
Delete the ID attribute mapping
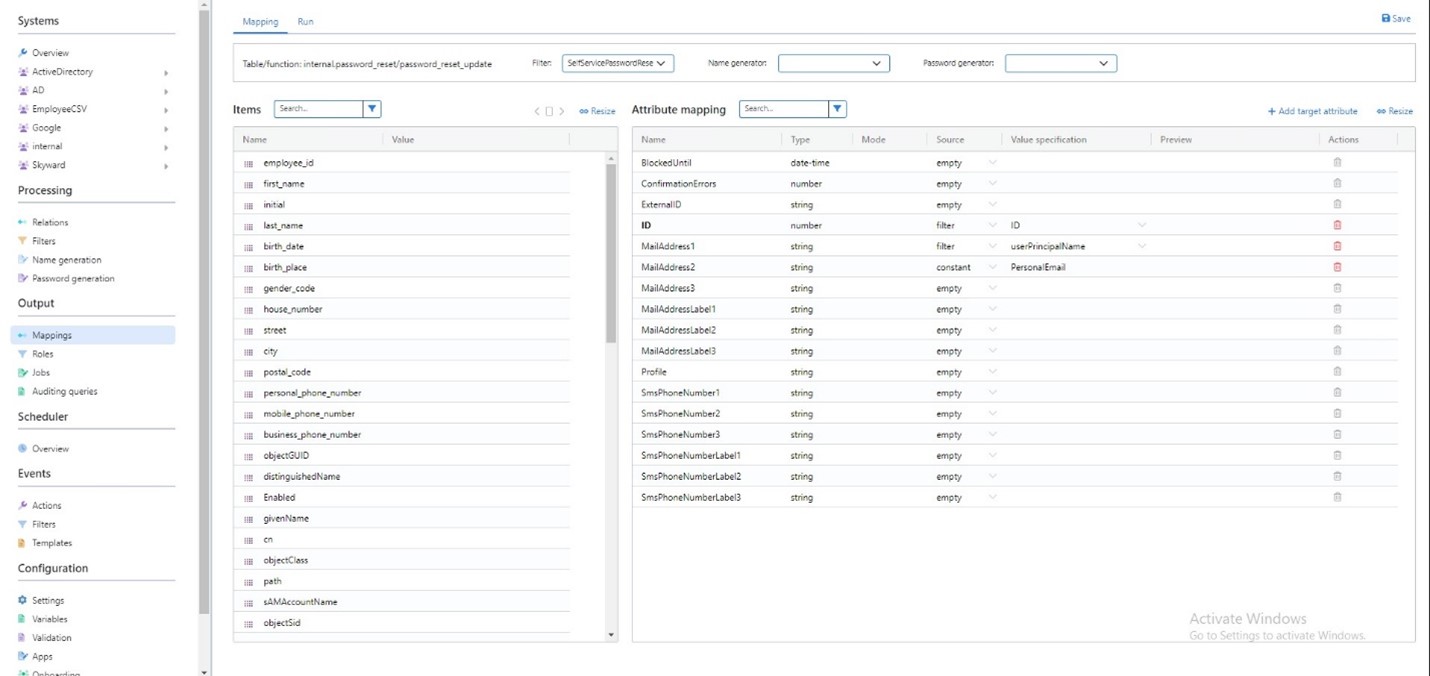1337,225
